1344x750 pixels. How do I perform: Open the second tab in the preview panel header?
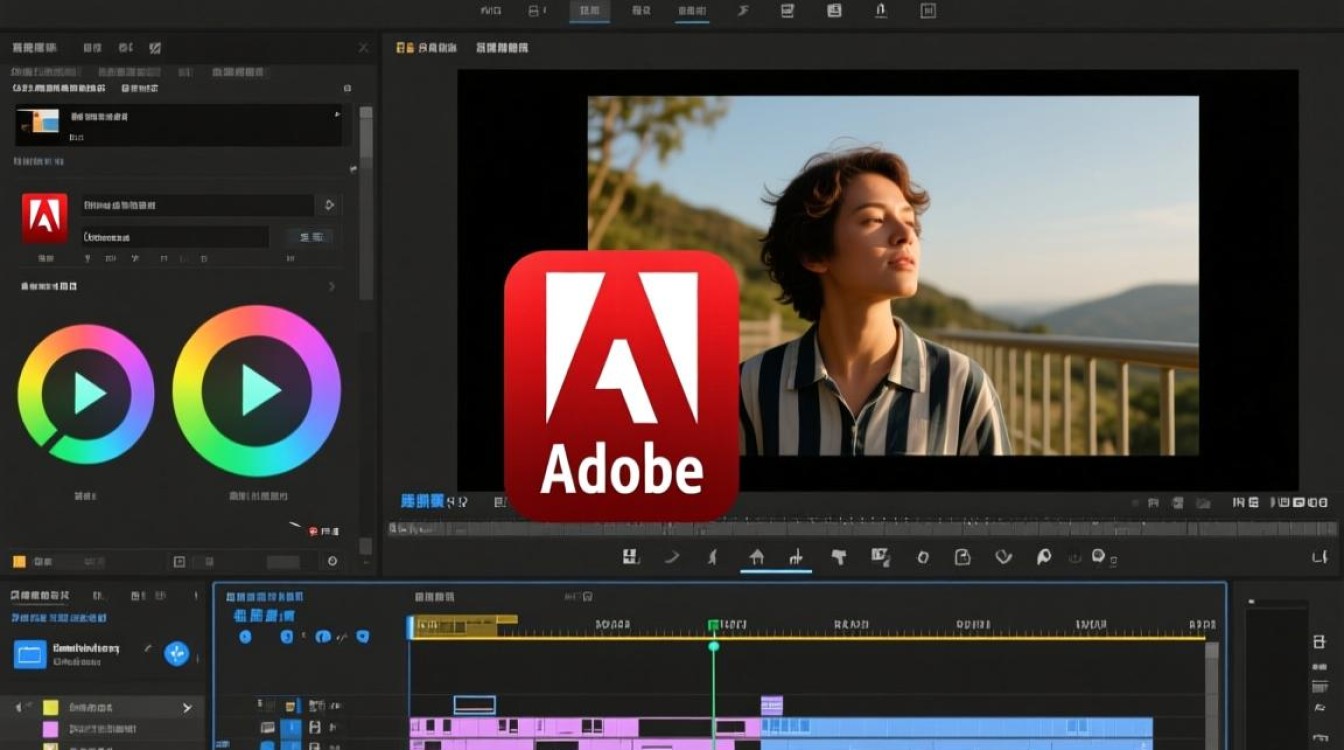click(x=501, y=47)
